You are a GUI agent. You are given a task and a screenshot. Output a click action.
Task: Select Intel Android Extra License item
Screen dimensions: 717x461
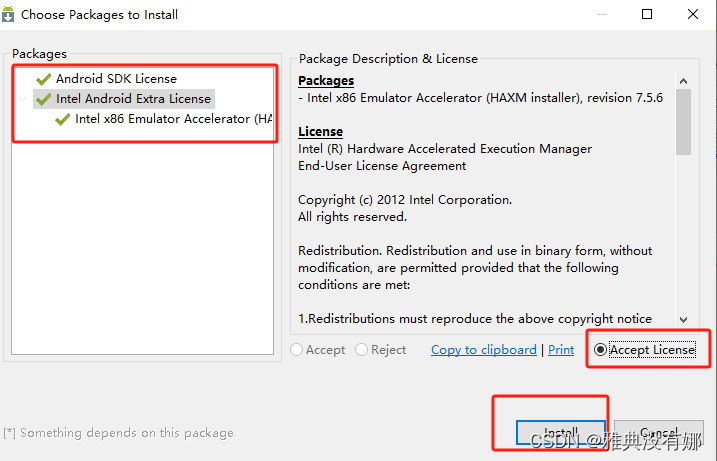(x=133, y=99)
